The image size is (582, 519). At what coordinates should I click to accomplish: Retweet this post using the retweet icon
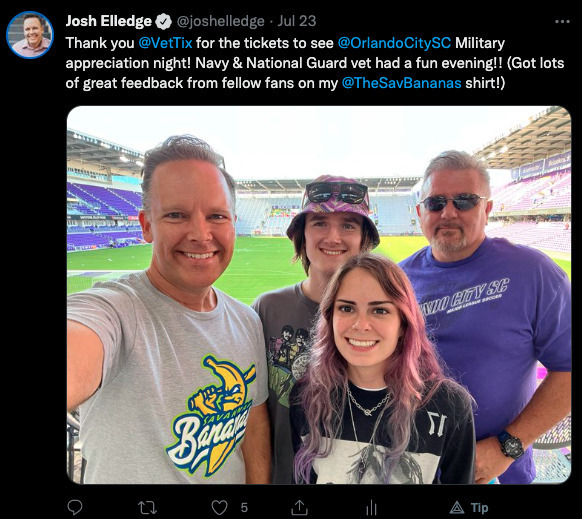pos(147,507)
